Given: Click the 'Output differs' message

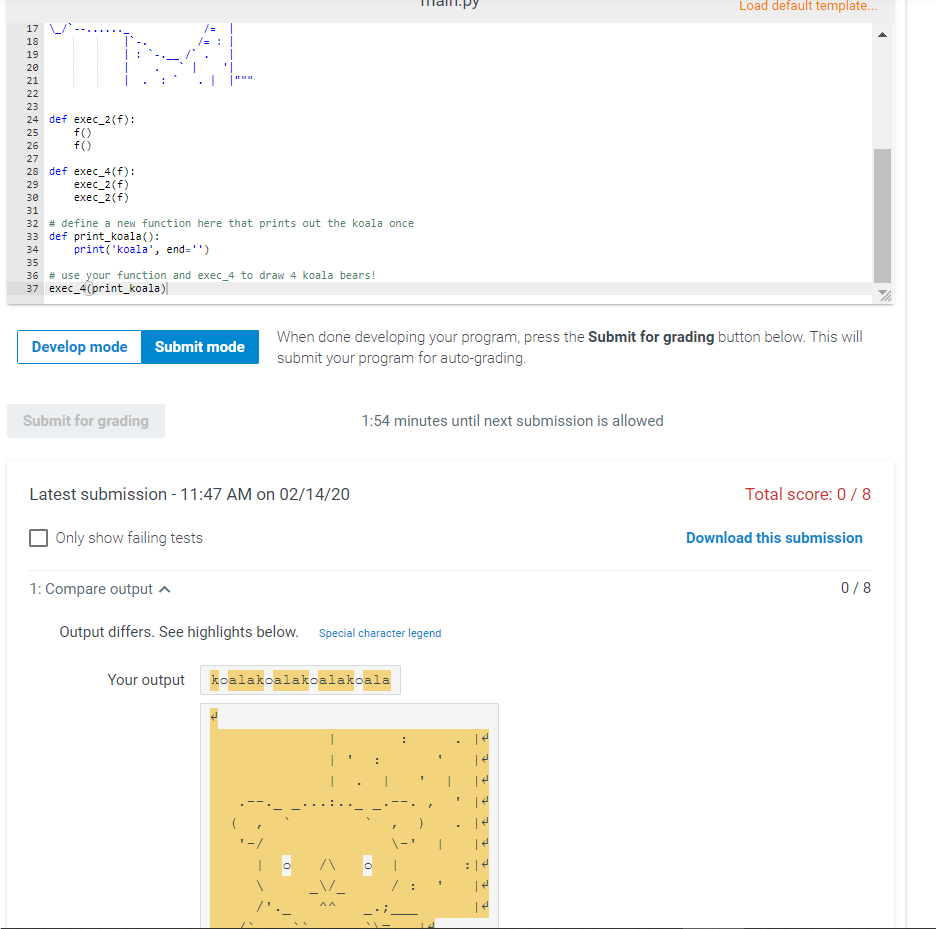Looking at the screenshot, I should 178,632.
